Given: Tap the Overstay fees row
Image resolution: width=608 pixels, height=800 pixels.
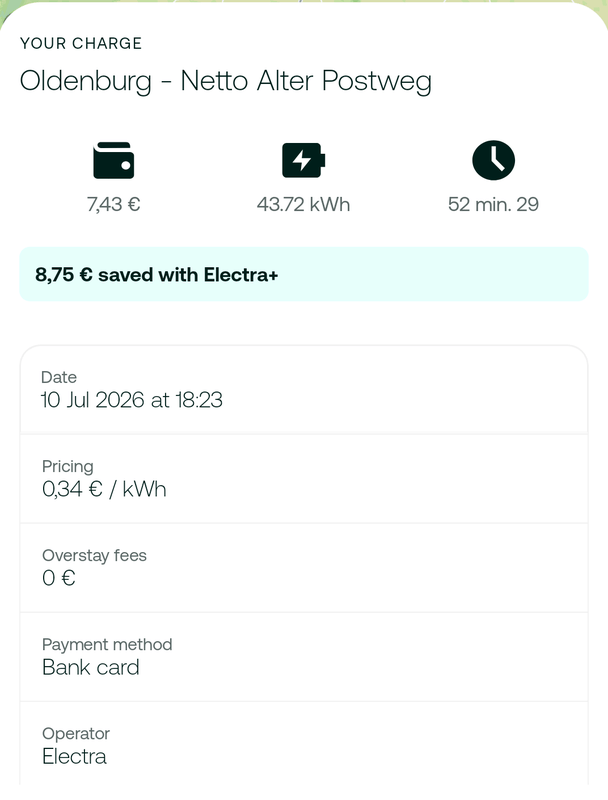Looking at the screenshot, I should pyautogui.click(x=304, y=568).
